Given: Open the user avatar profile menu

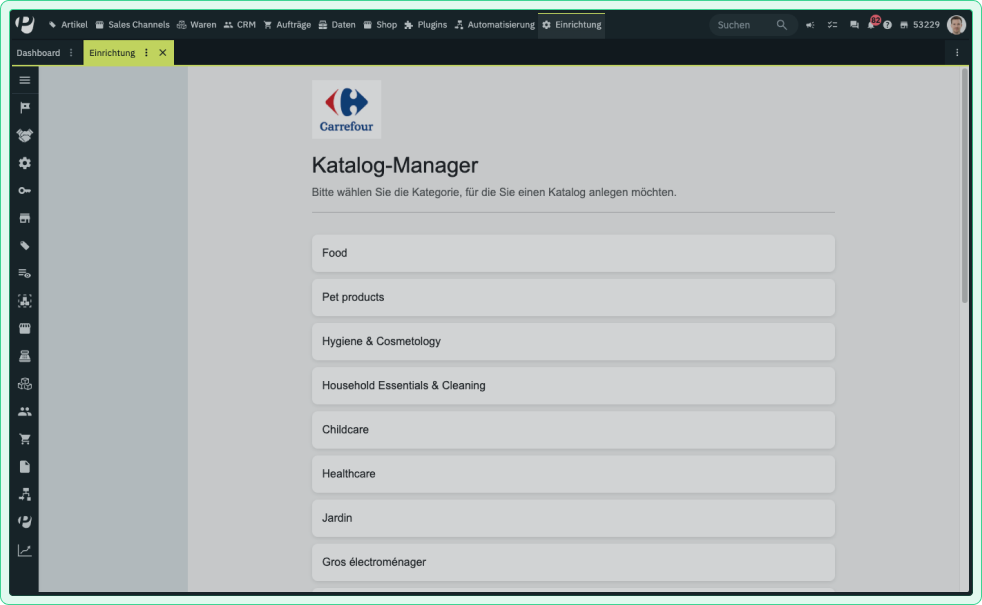Looking at the screenshot, I should point(956,25).
